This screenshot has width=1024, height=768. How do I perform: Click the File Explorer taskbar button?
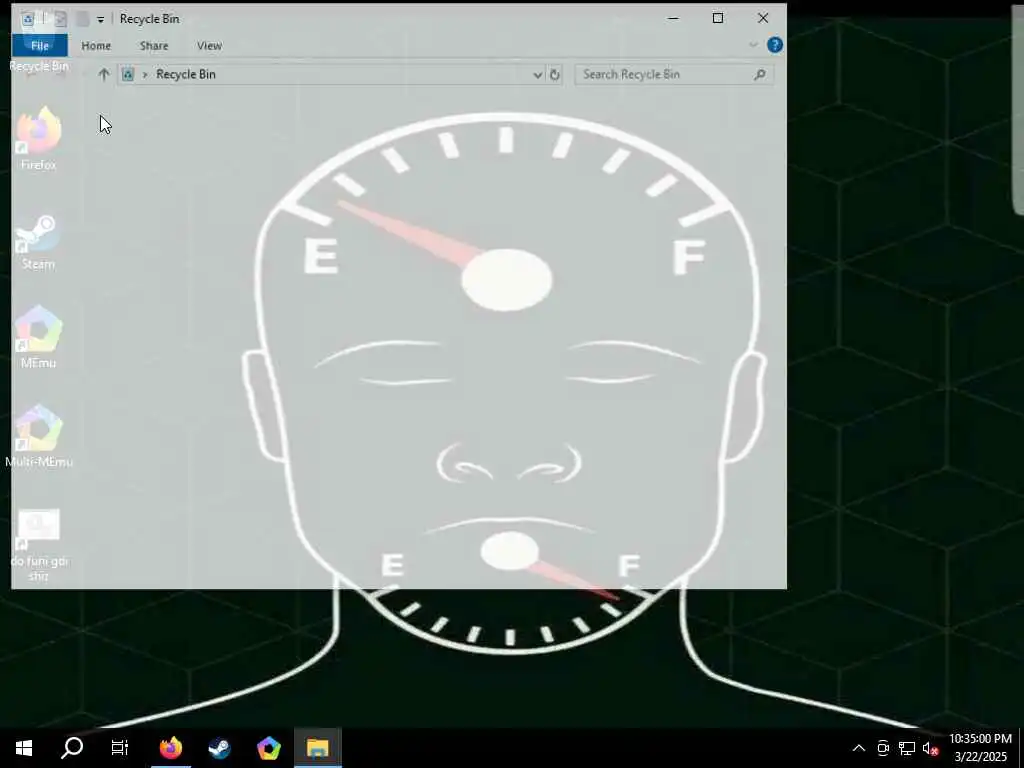(x=317, y=748)
